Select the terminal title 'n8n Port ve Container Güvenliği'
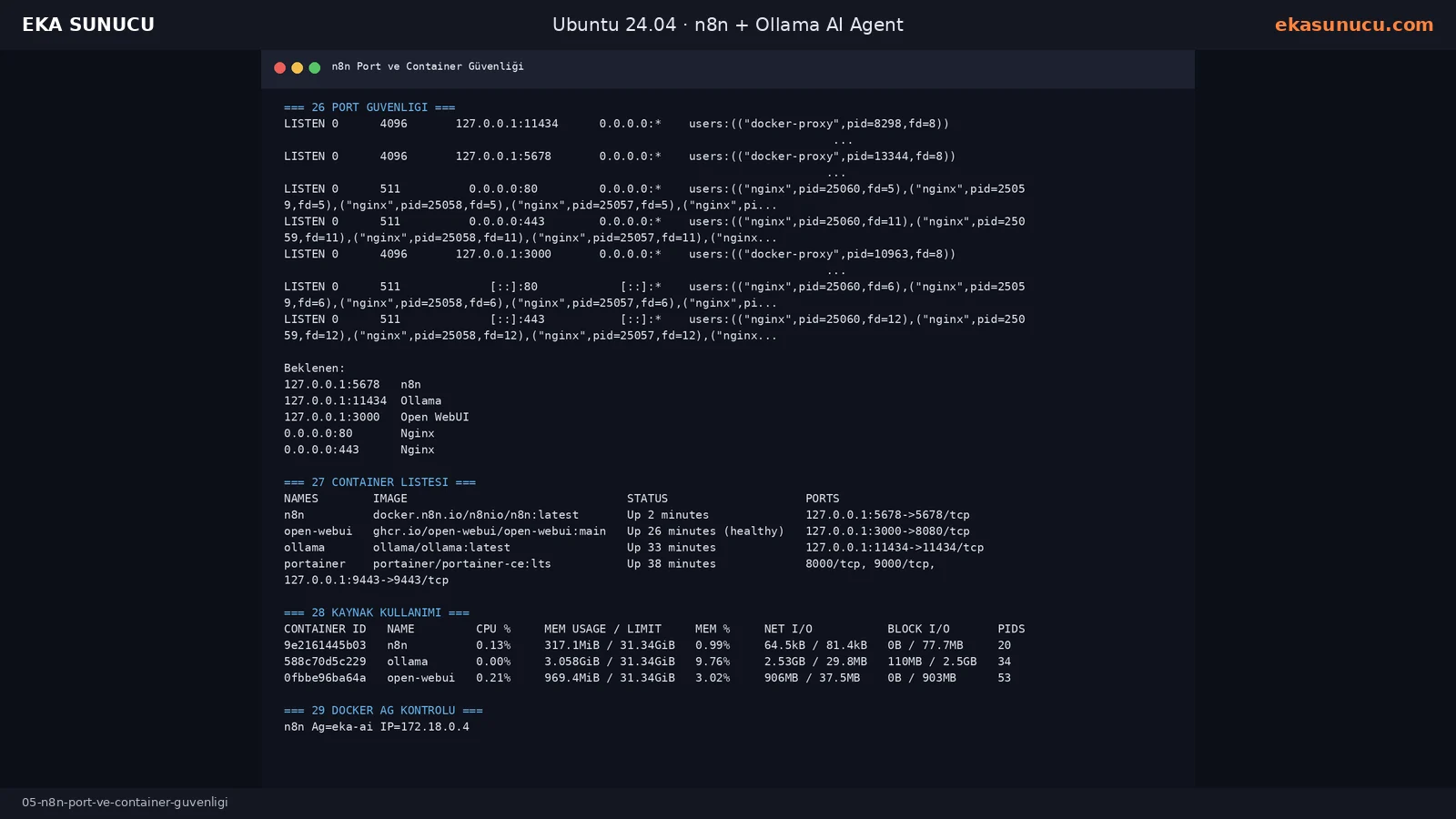This screenshot has width=1456, height=819. [x=428, y=66]
